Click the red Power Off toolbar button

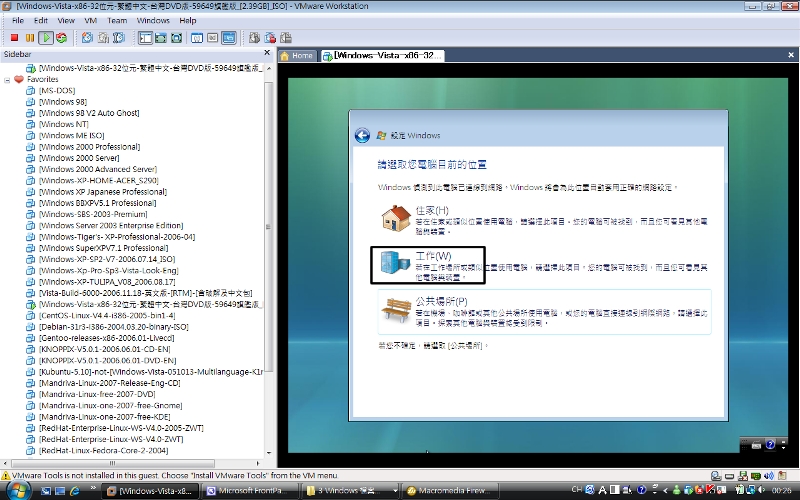[14, 38]
